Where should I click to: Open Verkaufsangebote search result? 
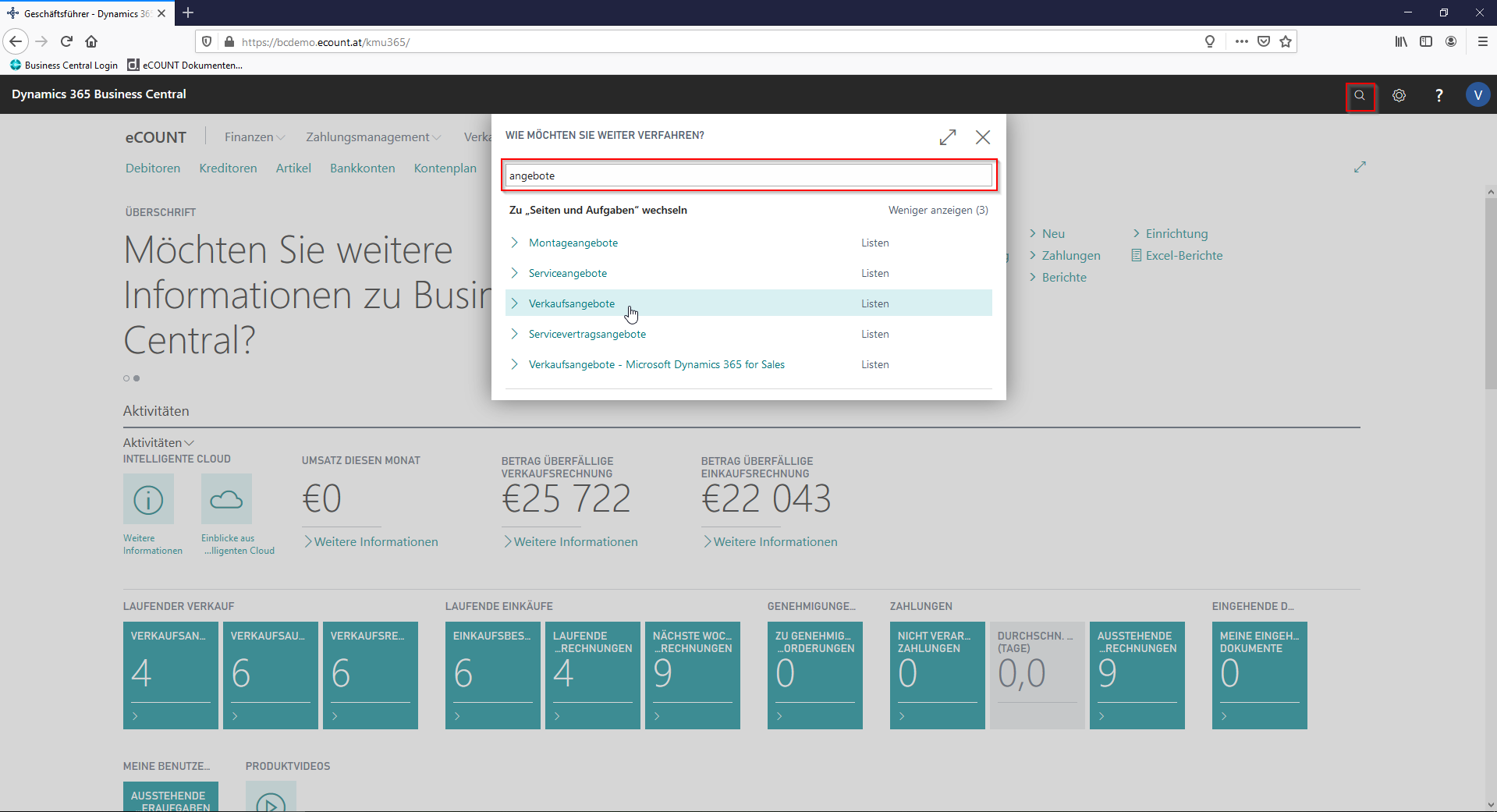[572, 303]
